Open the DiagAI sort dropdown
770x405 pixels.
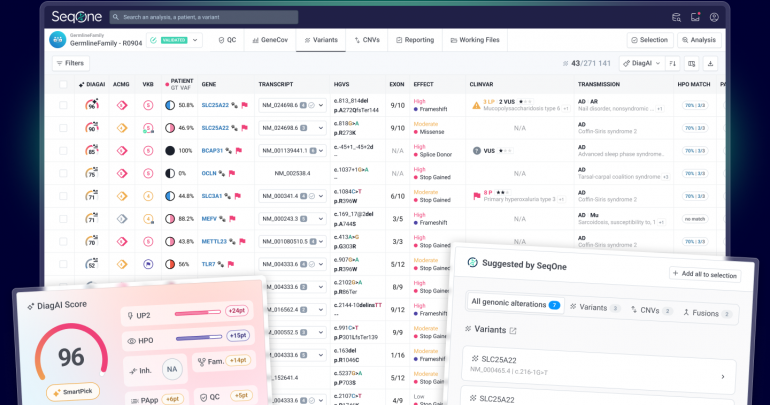pos(641,63)
